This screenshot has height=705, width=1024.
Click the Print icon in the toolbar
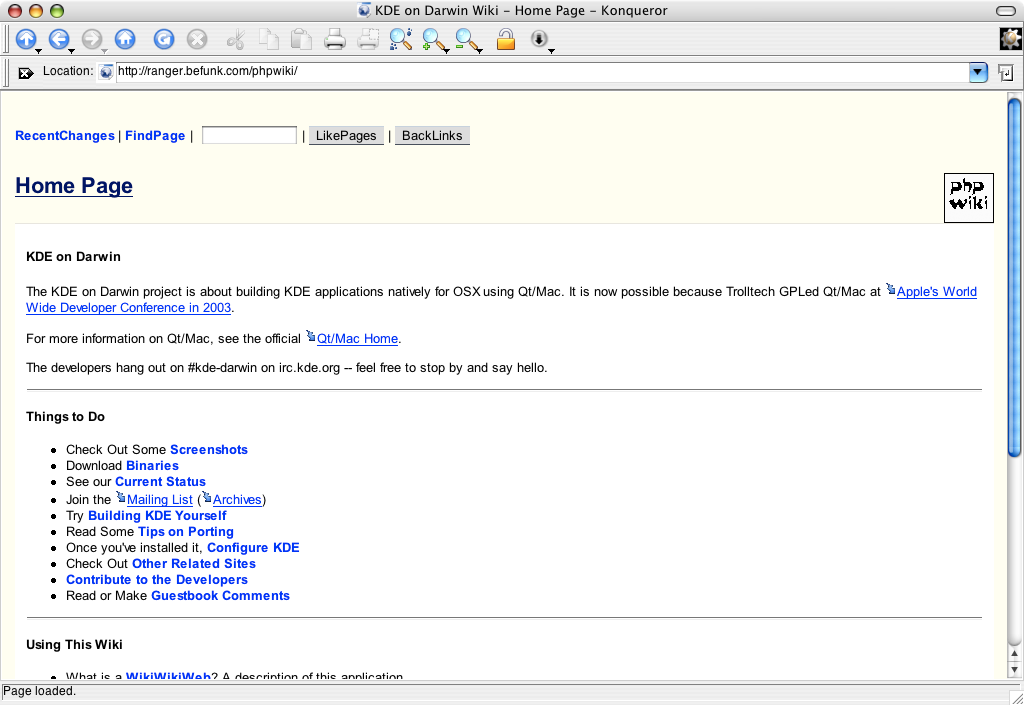[x=335, y=39]
